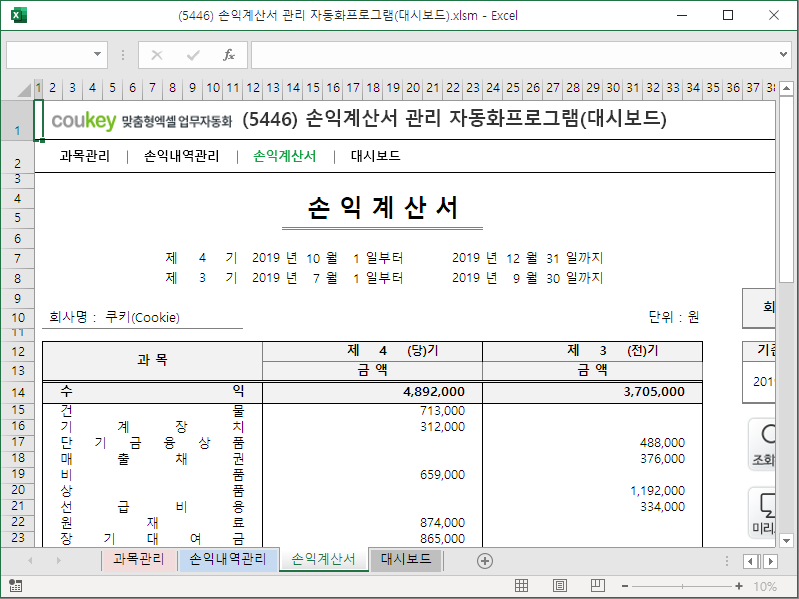
Task: Open the Insert Function fx dialog
Action: 229,55
